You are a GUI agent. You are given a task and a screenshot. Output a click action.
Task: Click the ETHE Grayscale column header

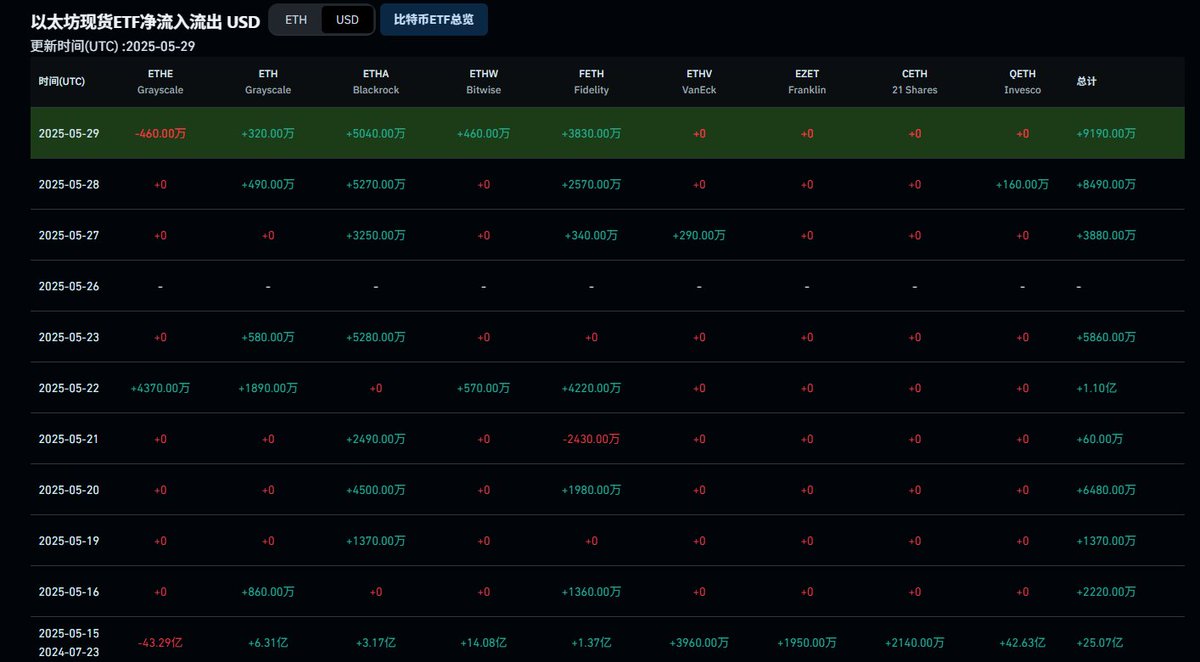160,82
